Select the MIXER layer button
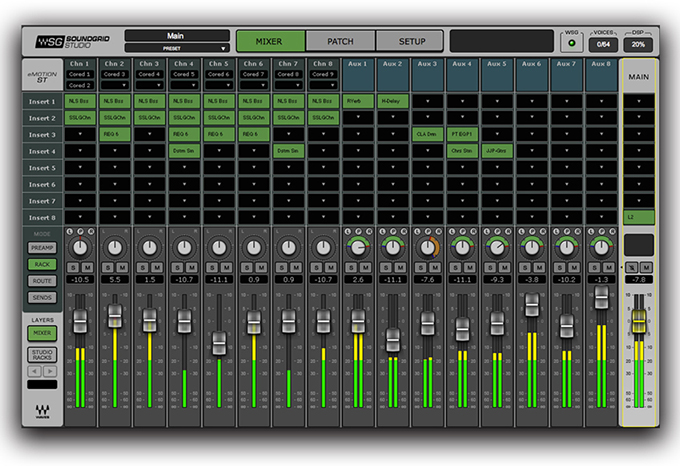Viewport: 680px width, 466px height. (x=42, y=333)
